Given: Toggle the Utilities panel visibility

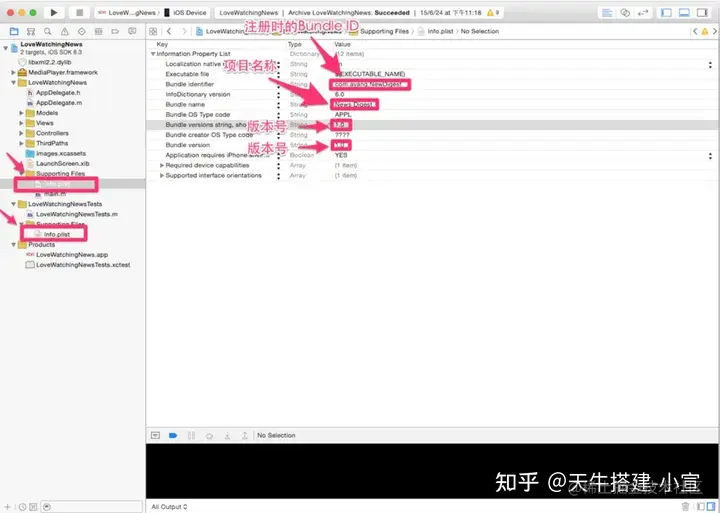Looking at the screenshot, I should [x=702, y=12].
